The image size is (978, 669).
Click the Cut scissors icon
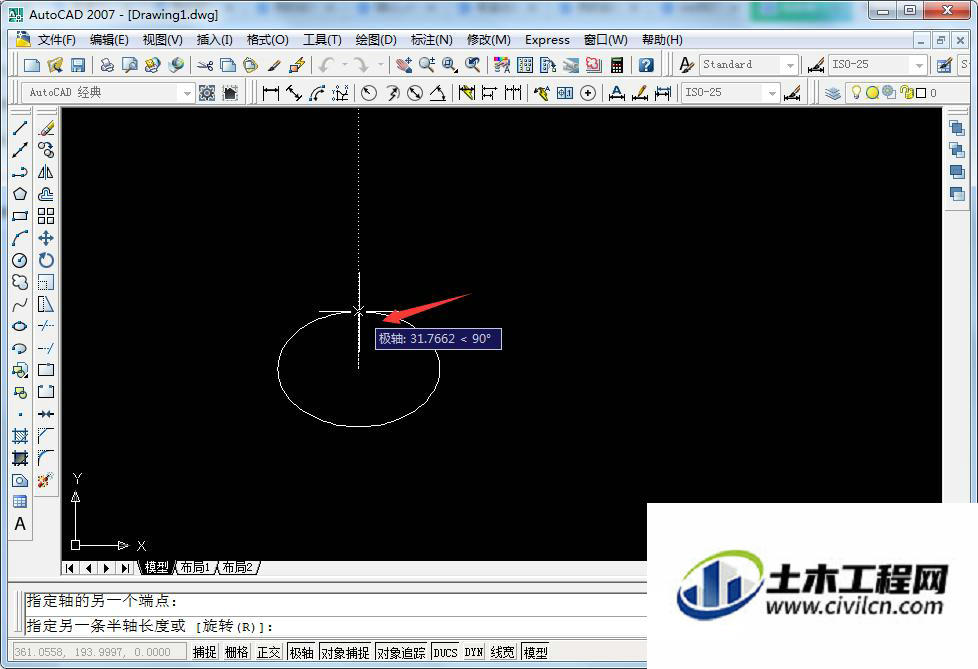pos(205,65)
